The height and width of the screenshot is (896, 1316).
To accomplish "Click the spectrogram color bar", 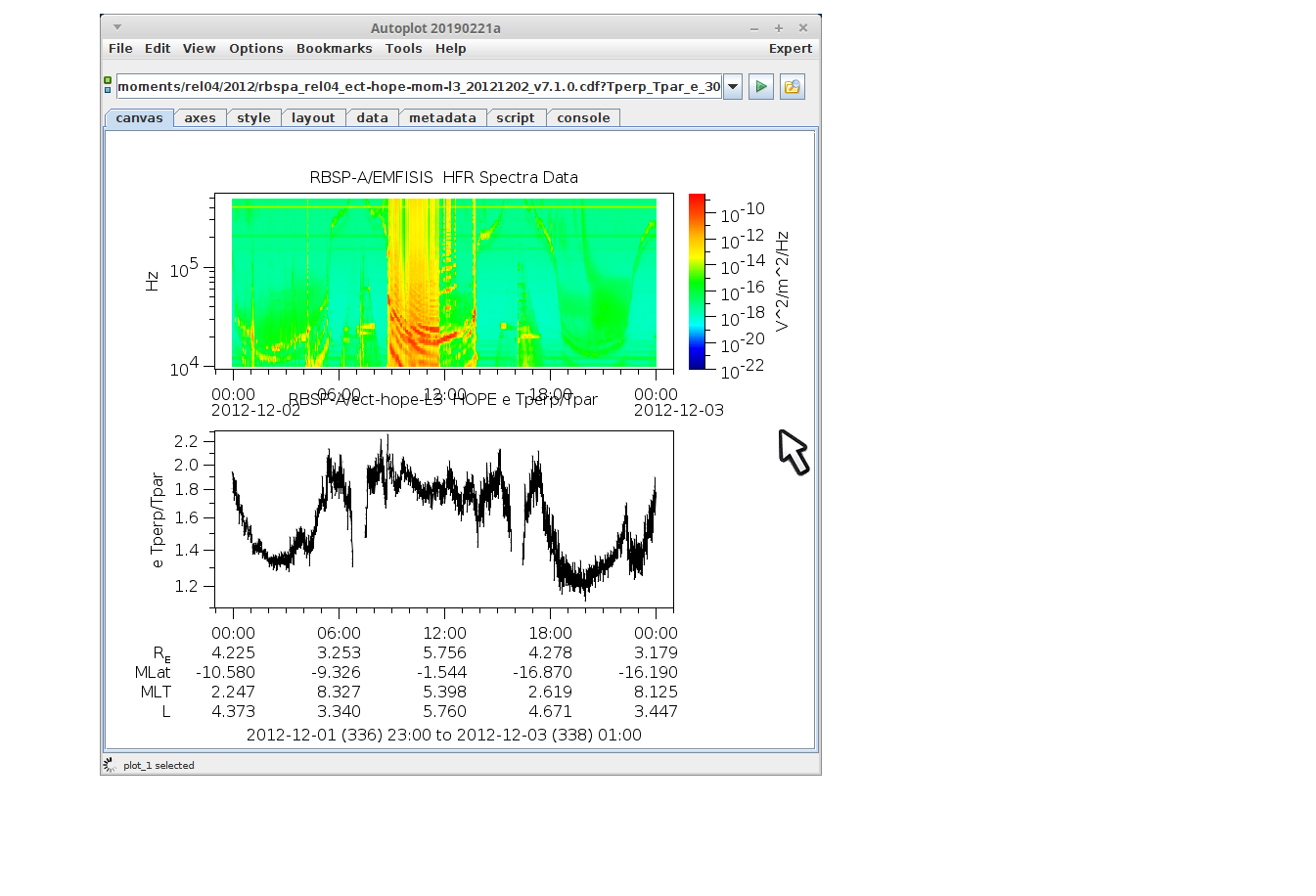I will pos(697,282).
